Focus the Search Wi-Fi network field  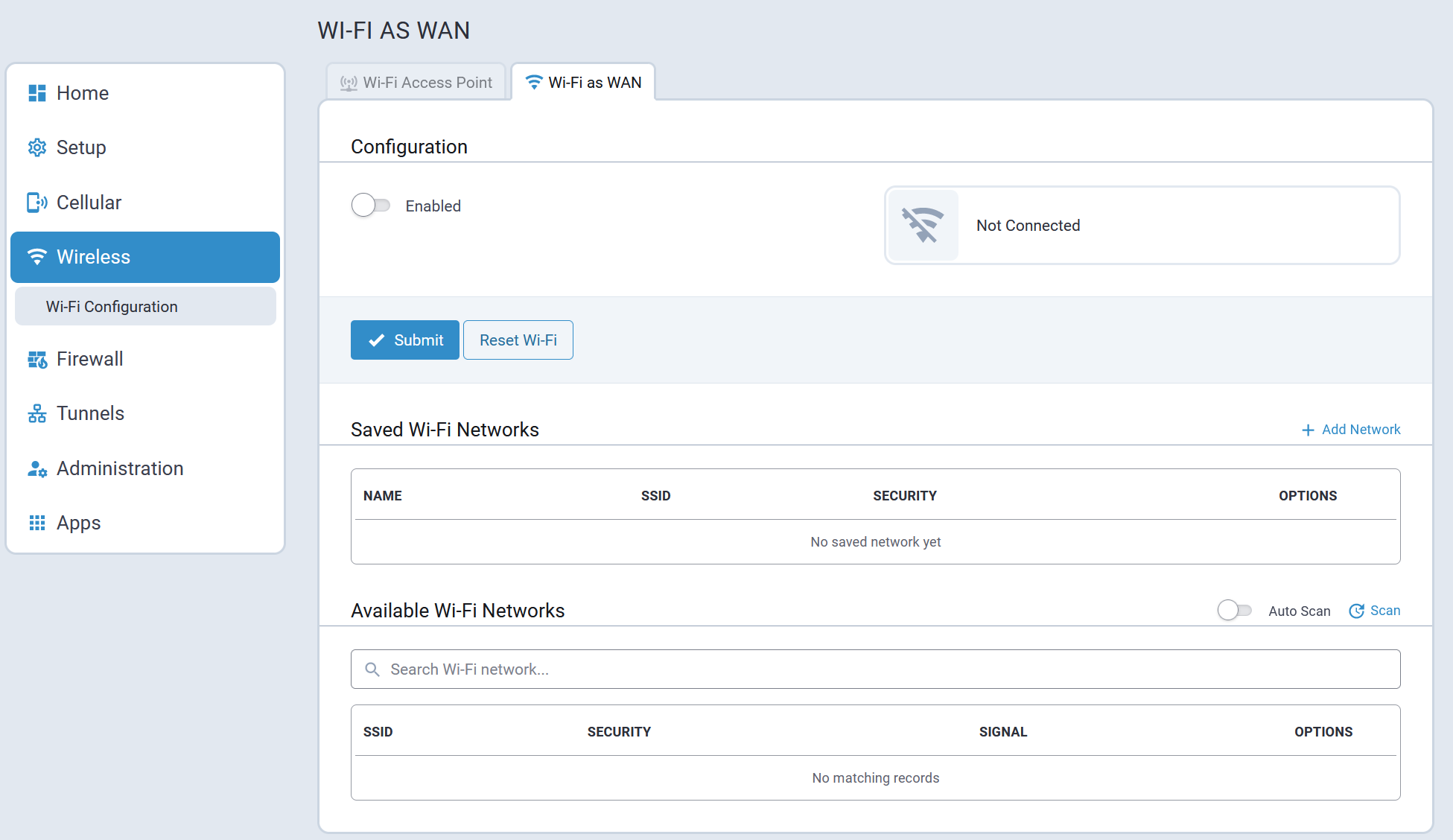point(875,669)
